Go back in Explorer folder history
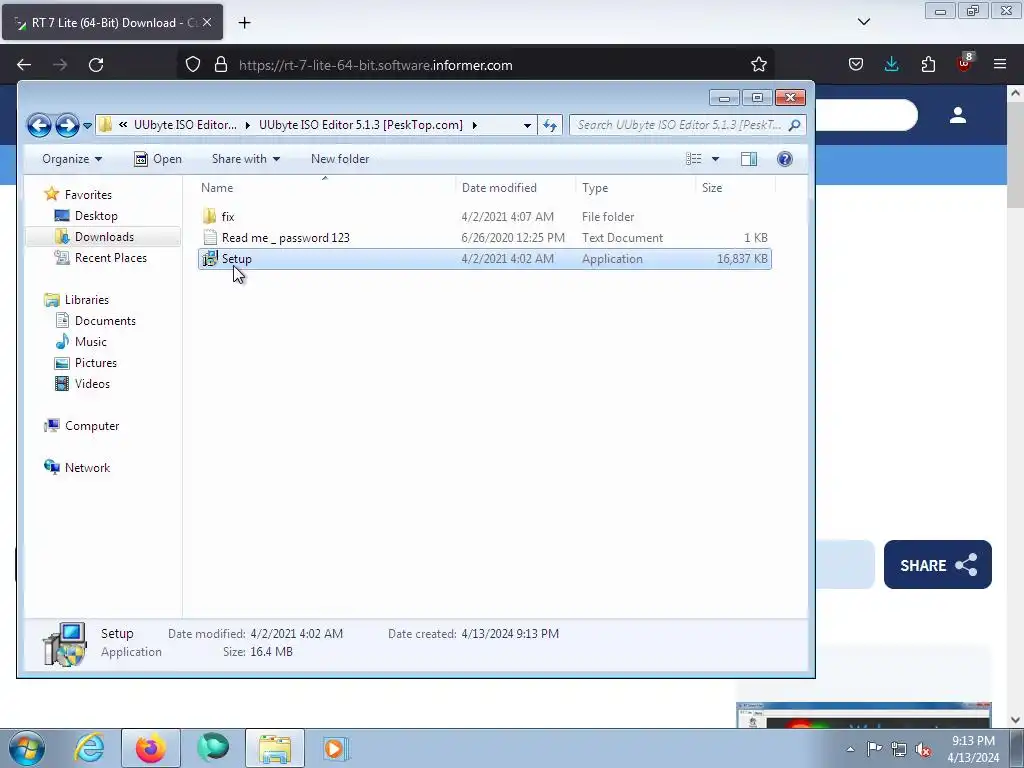 pyautogui.click(x=39, y=125)
